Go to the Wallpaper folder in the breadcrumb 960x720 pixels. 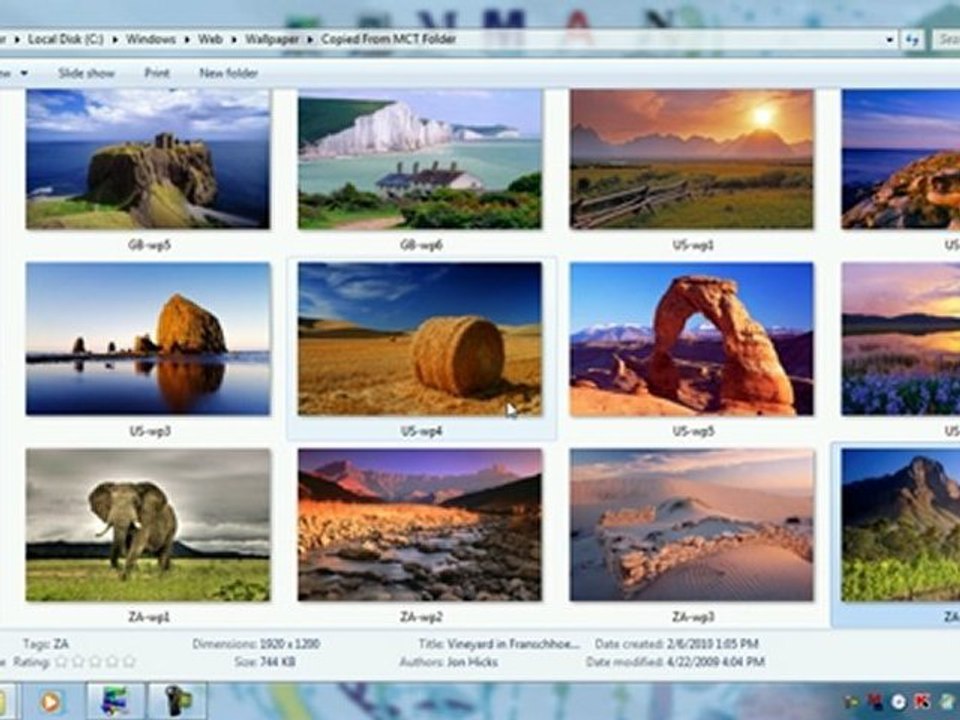point(272,40)
